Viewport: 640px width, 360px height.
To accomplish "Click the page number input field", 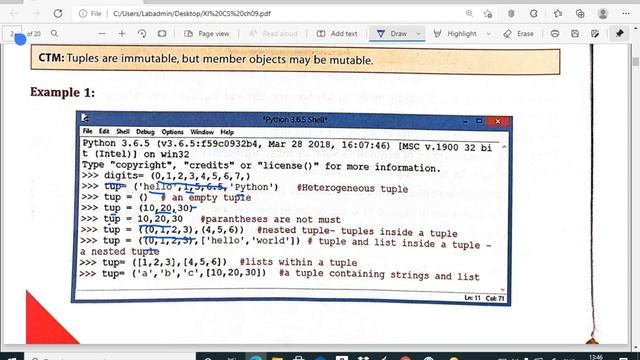I will (12, 34).
